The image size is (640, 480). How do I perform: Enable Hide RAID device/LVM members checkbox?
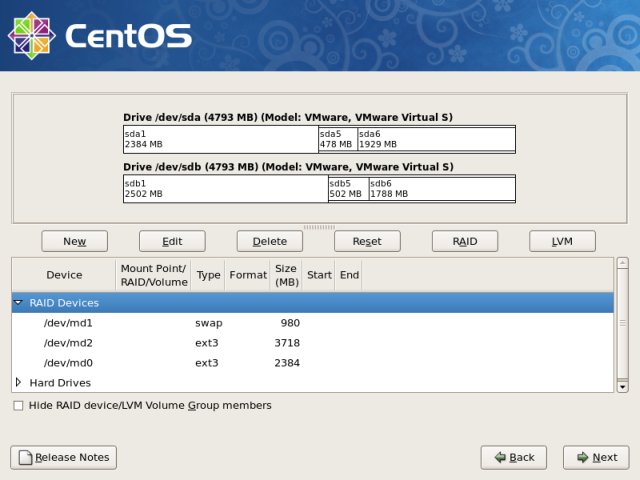[x=19, y=406]
